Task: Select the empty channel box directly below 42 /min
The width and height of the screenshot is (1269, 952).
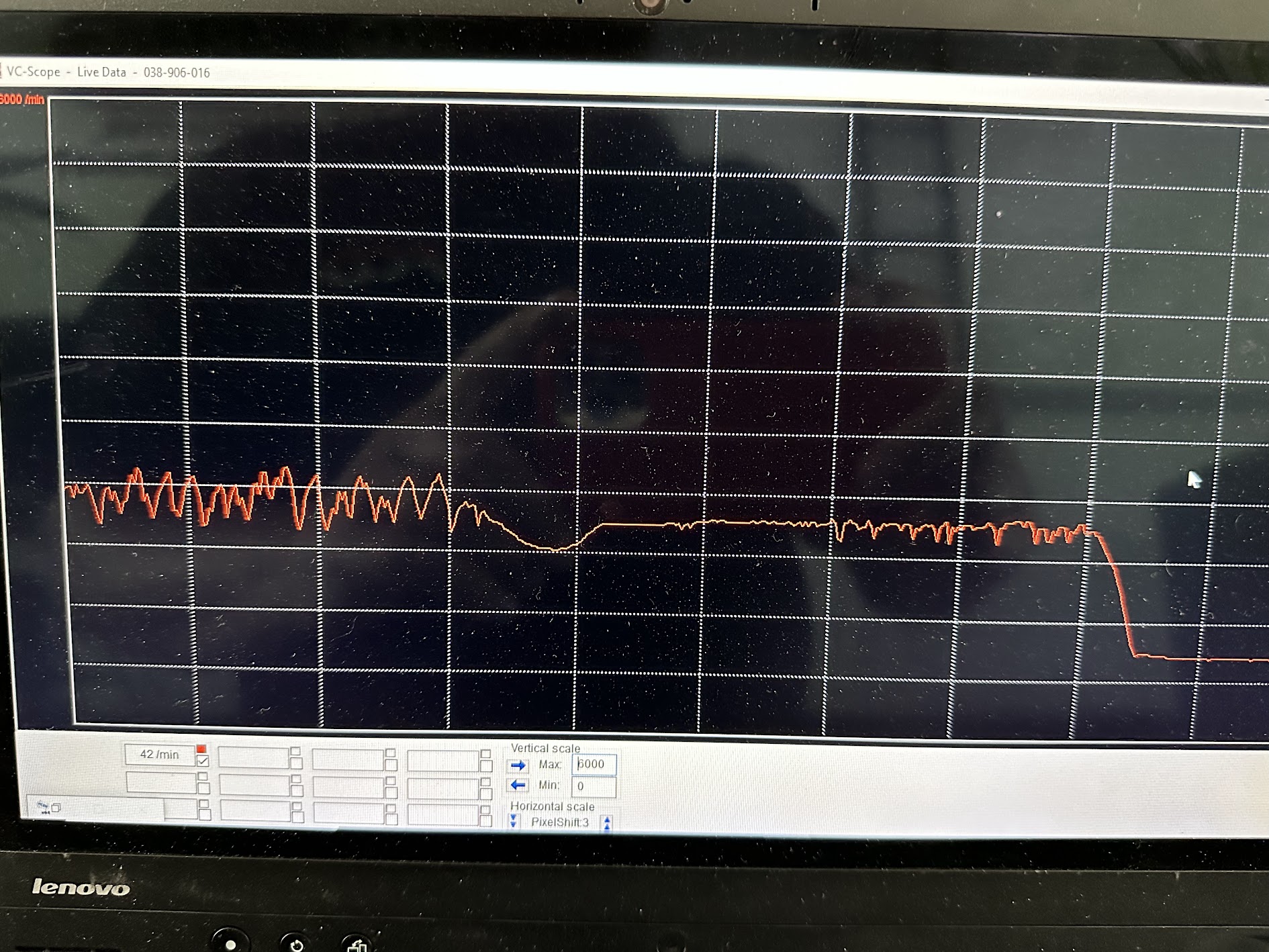Action: click(161, 782)
